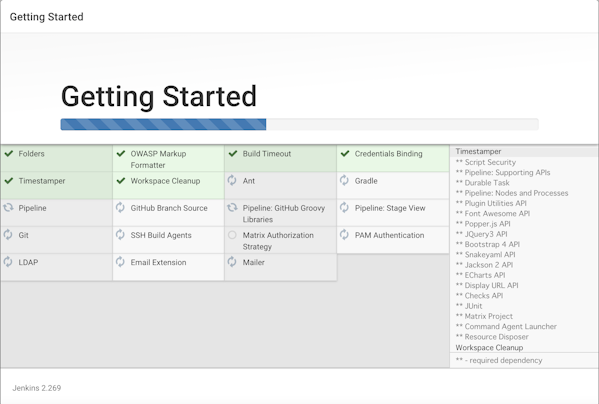Select Workspace Cleanup entry in install log
599x404 pixels.
489,347
